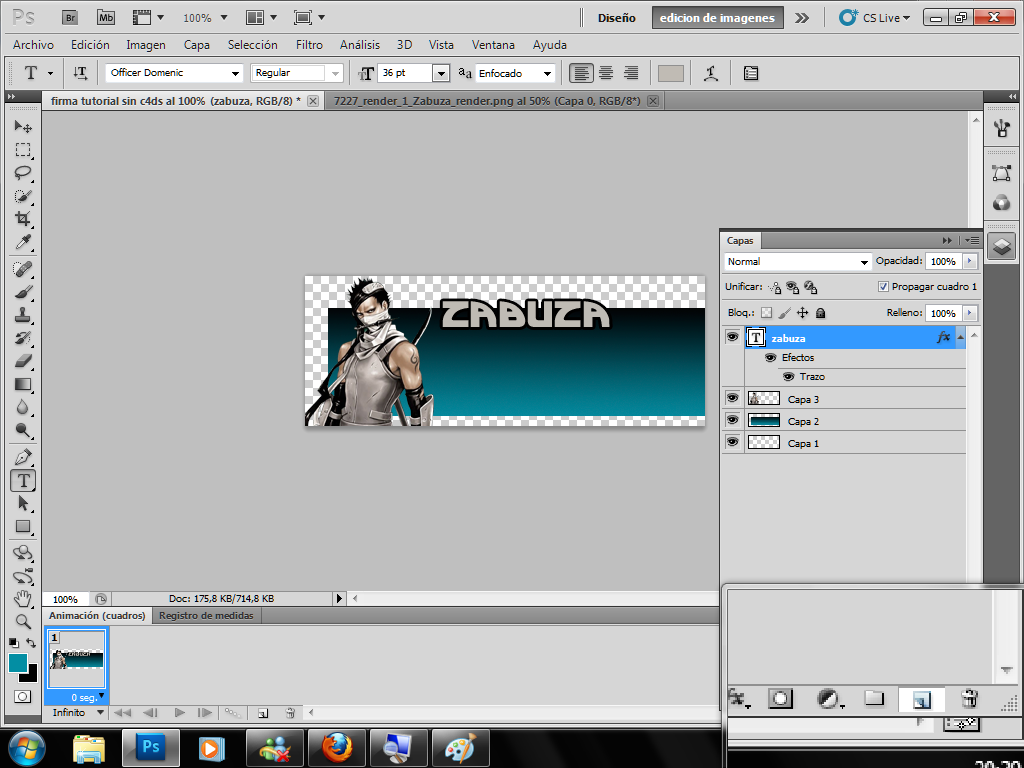
Task: Hide the Efectos layer effects
Action: pos(771,358)
